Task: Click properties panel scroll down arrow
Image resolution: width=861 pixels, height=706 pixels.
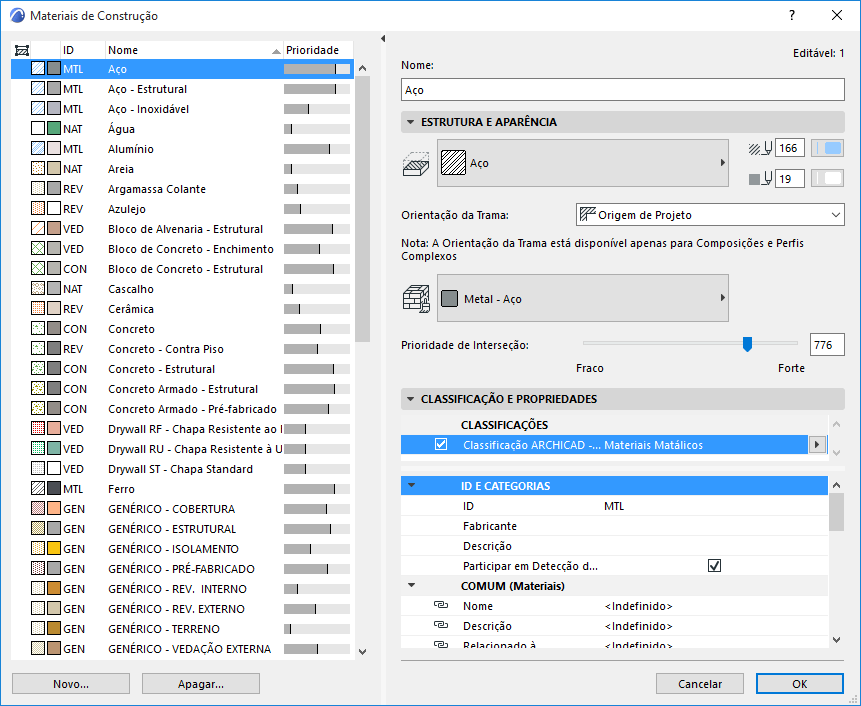Action: click(836, 639)
